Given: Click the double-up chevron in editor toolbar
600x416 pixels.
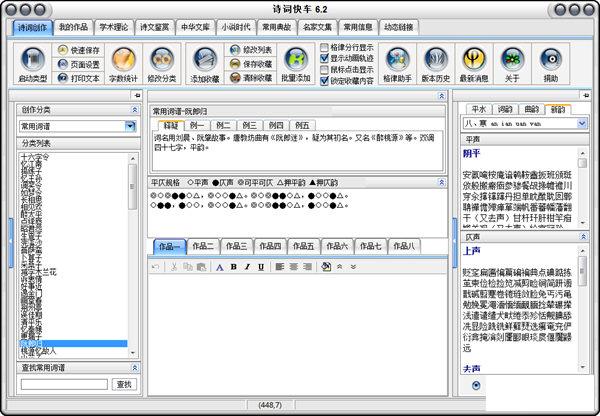Looking at the screenshot, I should point(339,267).
